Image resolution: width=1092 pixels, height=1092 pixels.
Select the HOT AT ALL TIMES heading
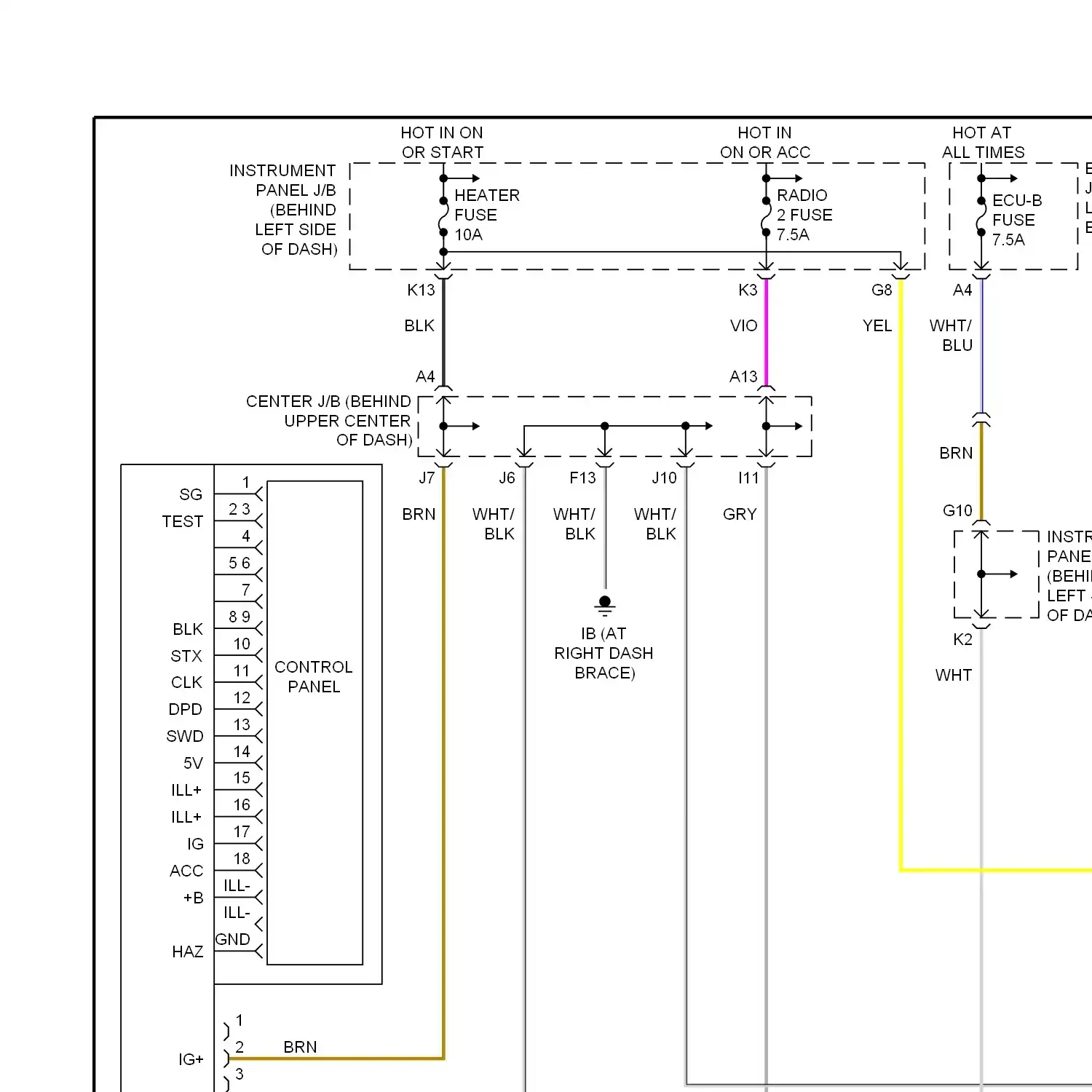point(983,143)
